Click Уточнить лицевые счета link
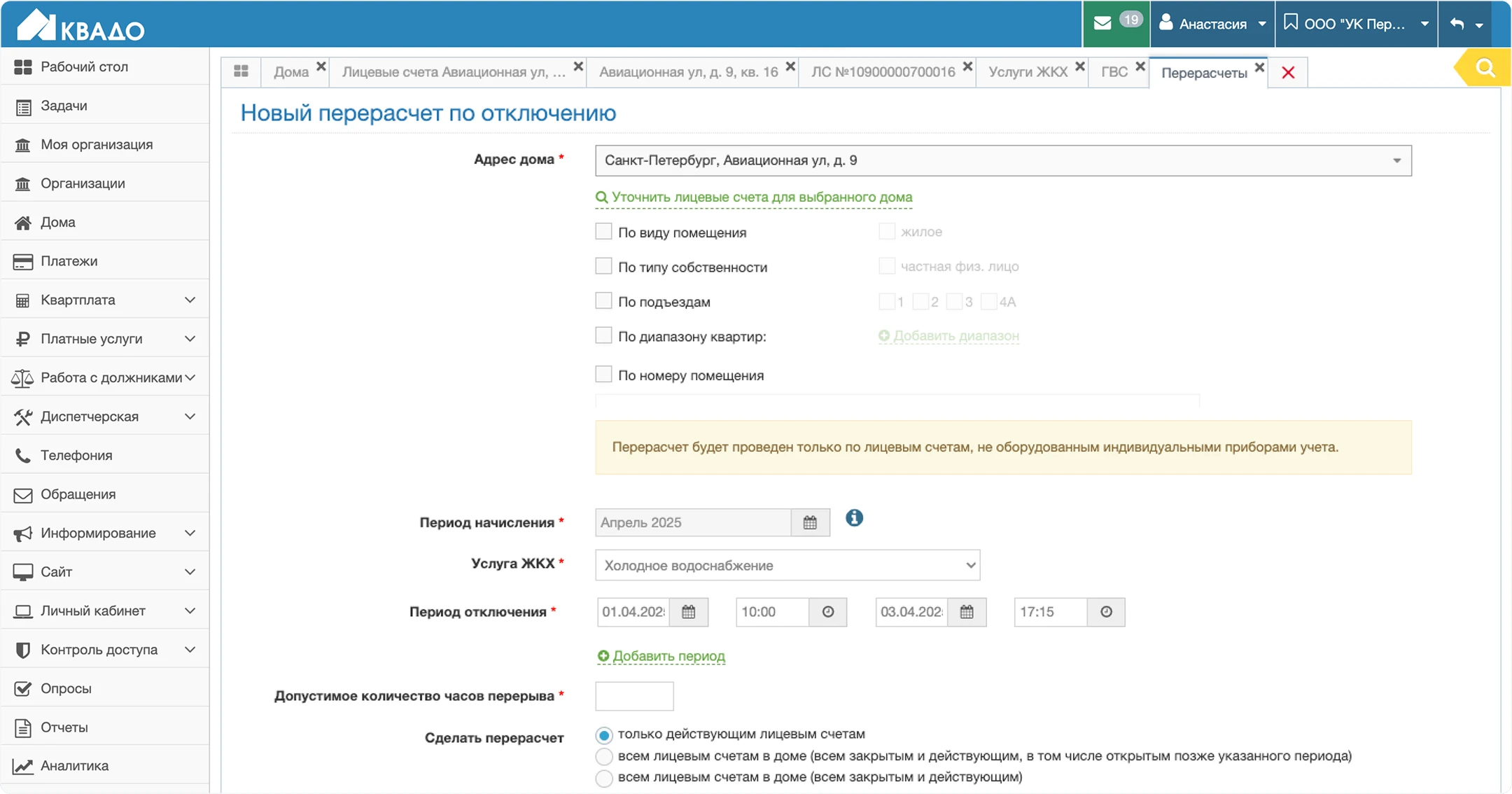The width and height of the screenshot is (1512, 794). (x=761, y=197)
